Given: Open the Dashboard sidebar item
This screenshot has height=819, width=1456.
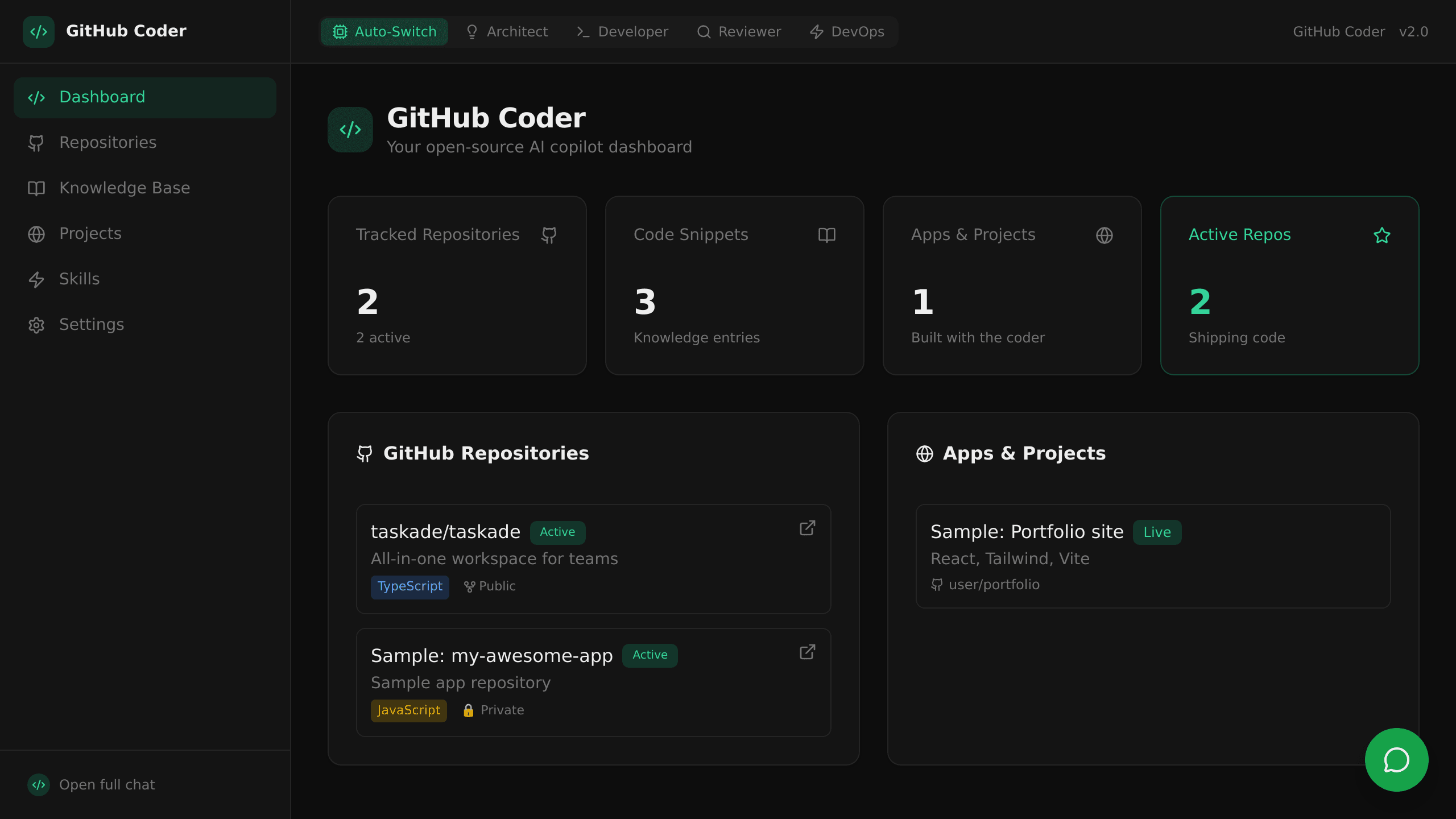Looking at the screenshot, I should [145, 97].
